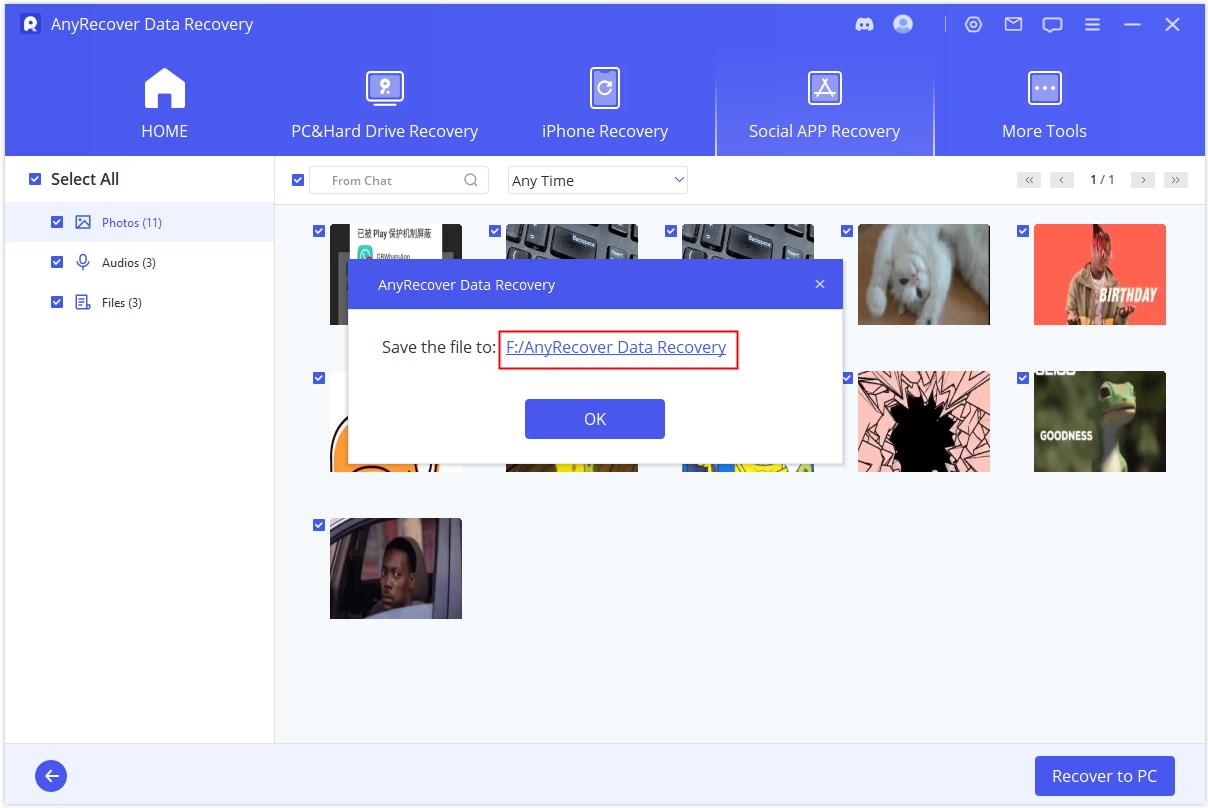Jump to the last page arrow
1208x808 pixels.
point(1175,180)
